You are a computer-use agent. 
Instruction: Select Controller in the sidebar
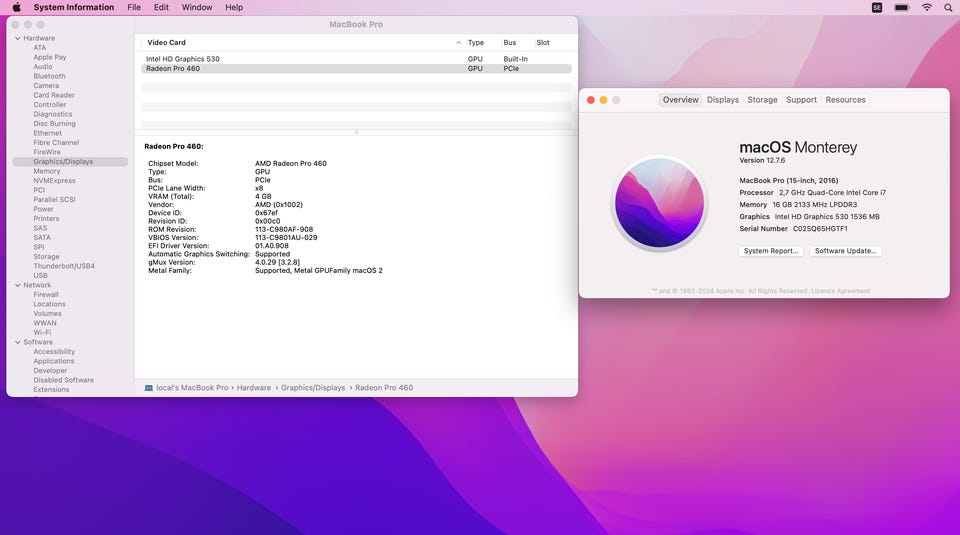pos(50,105)
